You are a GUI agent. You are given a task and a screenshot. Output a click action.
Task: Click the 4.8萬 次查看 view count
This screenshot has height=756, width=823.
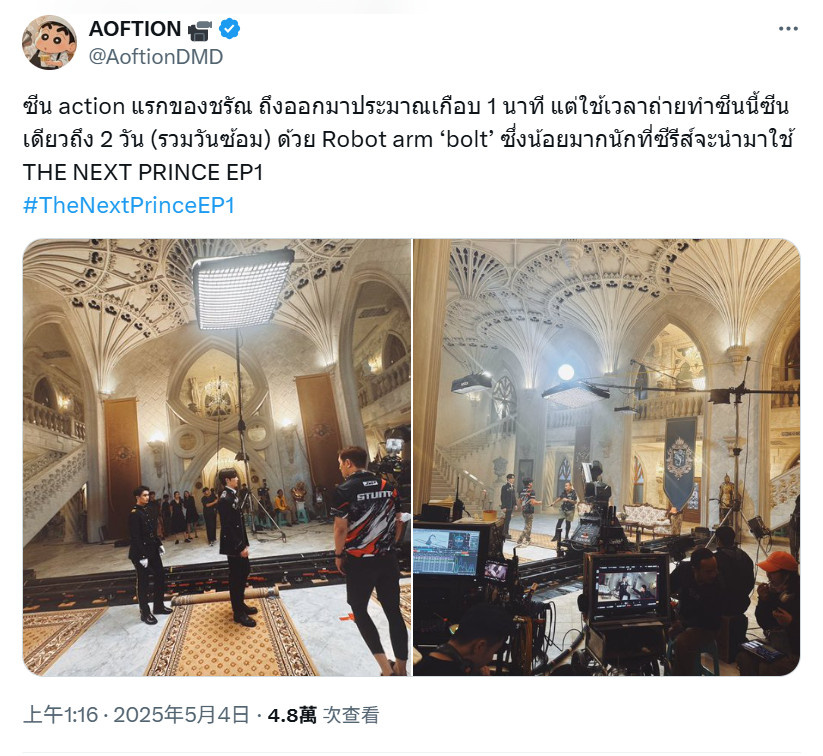pos(323,715)
